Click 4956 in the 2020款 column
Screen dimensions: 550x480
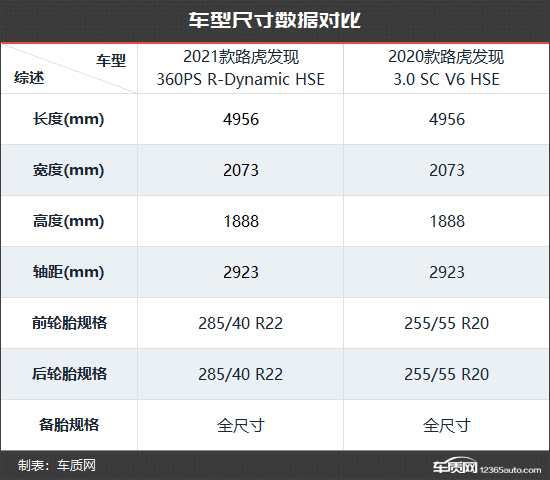[x=447, y=119]
